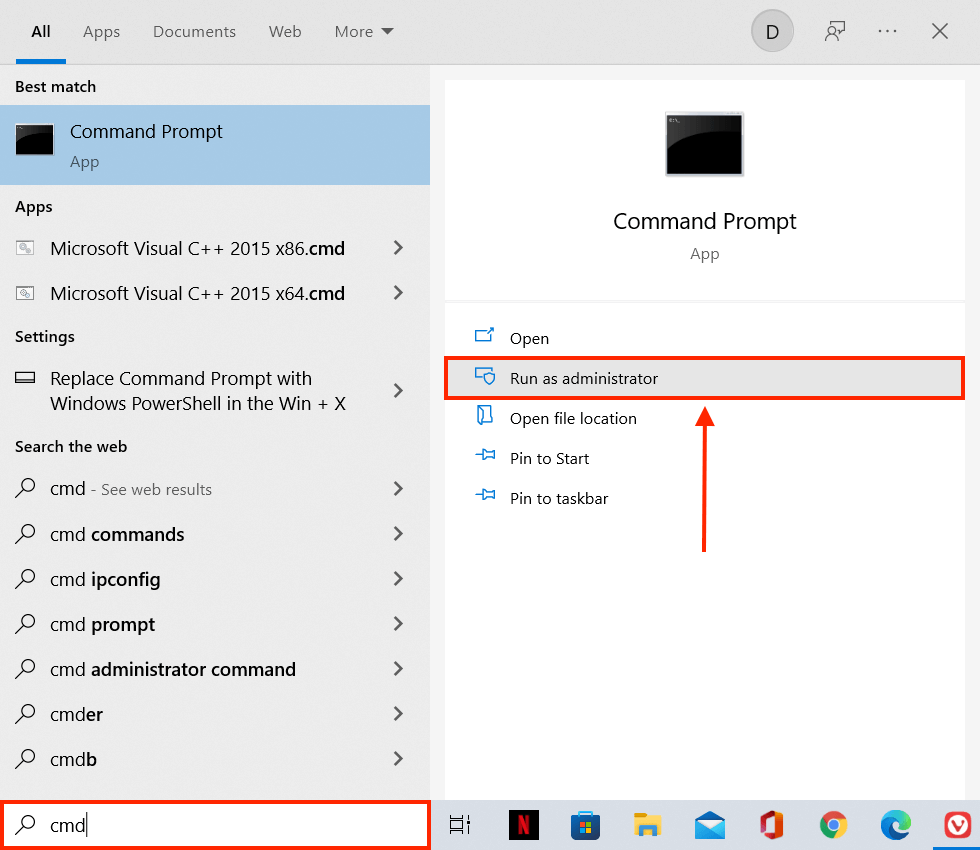The height and width of the screenshot is (850, 980).
Task: Open Mail from the taskbar
Action: pos(710,825)
